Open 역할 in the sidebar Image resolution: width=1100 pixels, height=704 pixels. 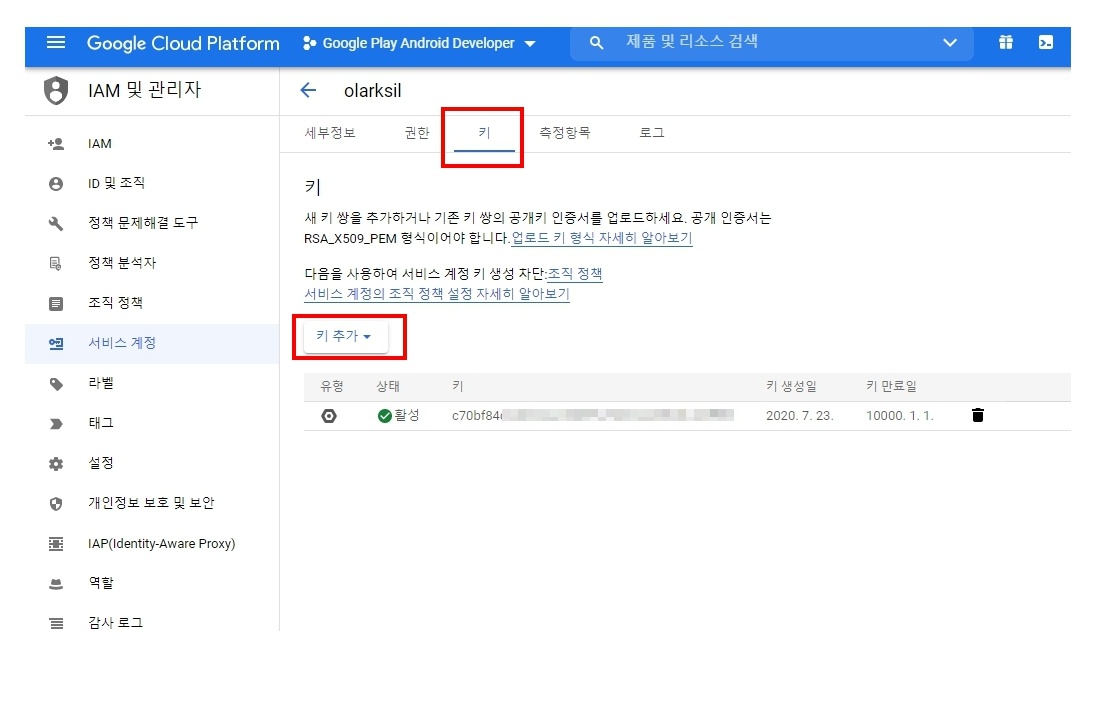[x=101, y=583]
